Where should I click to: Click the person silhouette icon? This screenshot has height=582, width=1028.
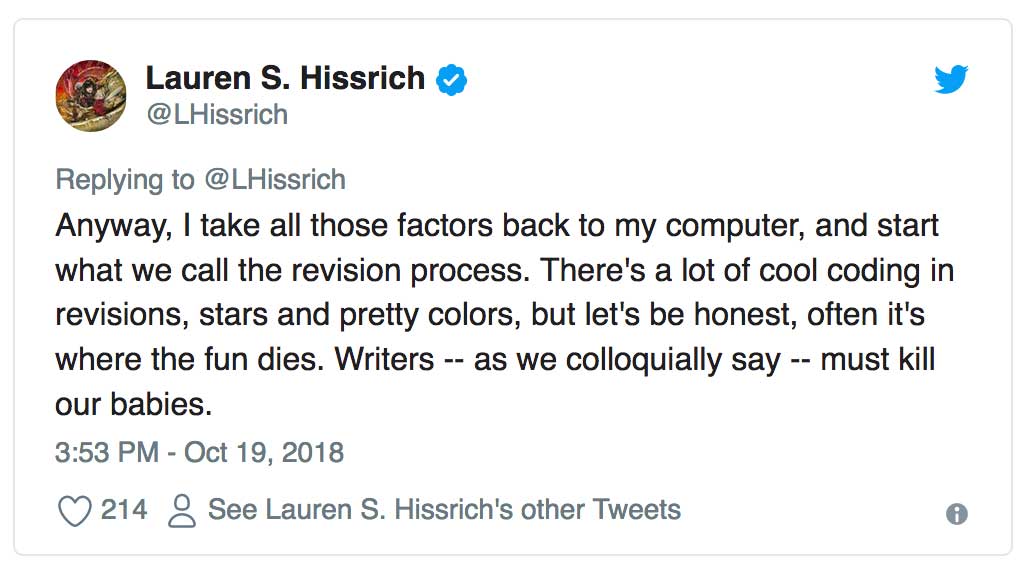[182, 511]
